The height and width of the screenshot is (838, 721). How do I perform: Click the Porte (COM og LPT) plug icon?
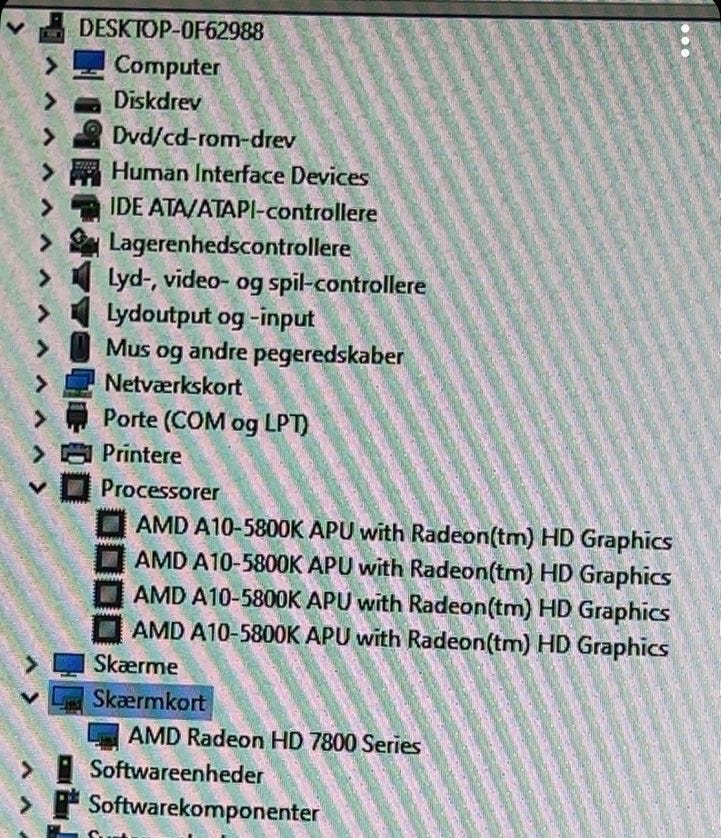tap(77, 417)
